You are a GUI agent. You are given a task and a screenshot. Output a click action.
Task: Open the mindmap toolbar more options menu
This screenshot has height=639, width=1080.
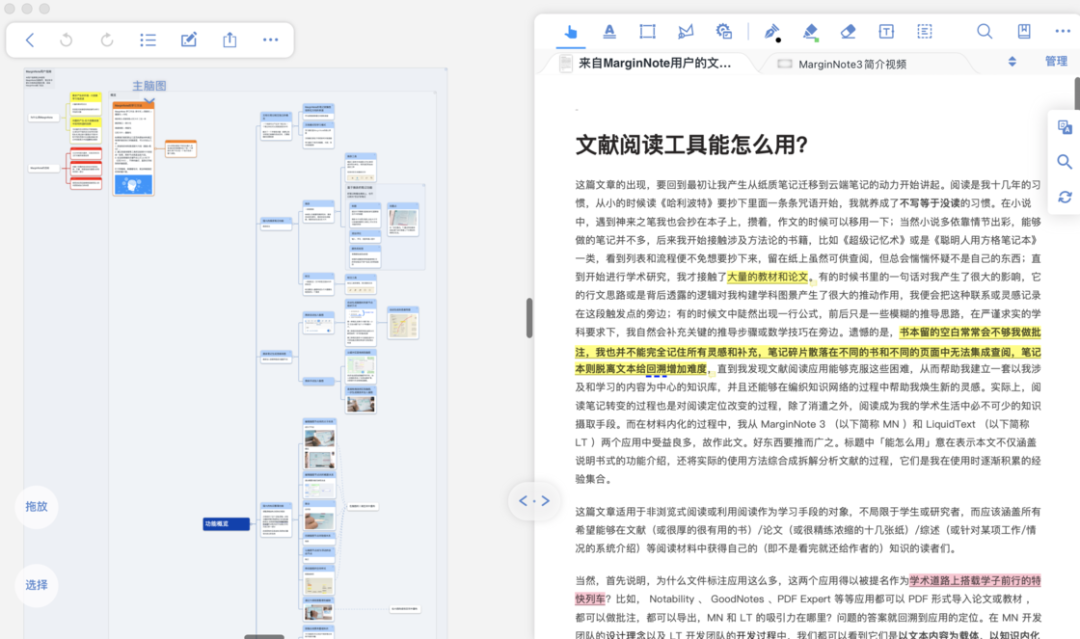[270, 40]
